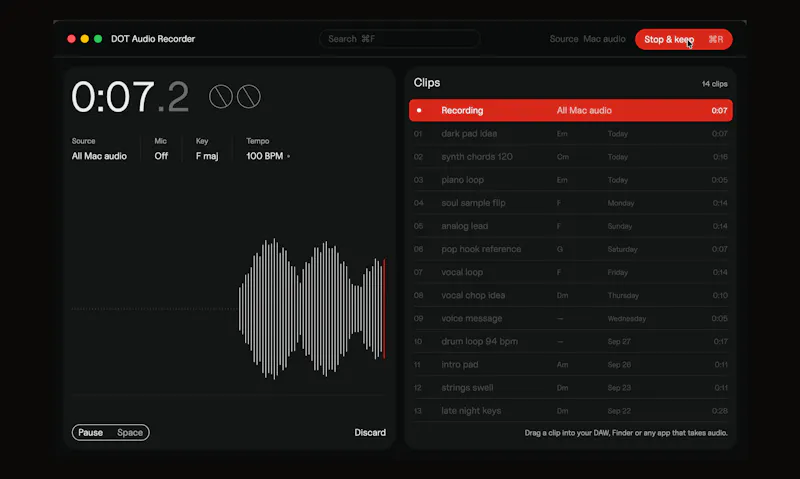Close the window with the red button
800x479 pixels.
click(71, 39)
